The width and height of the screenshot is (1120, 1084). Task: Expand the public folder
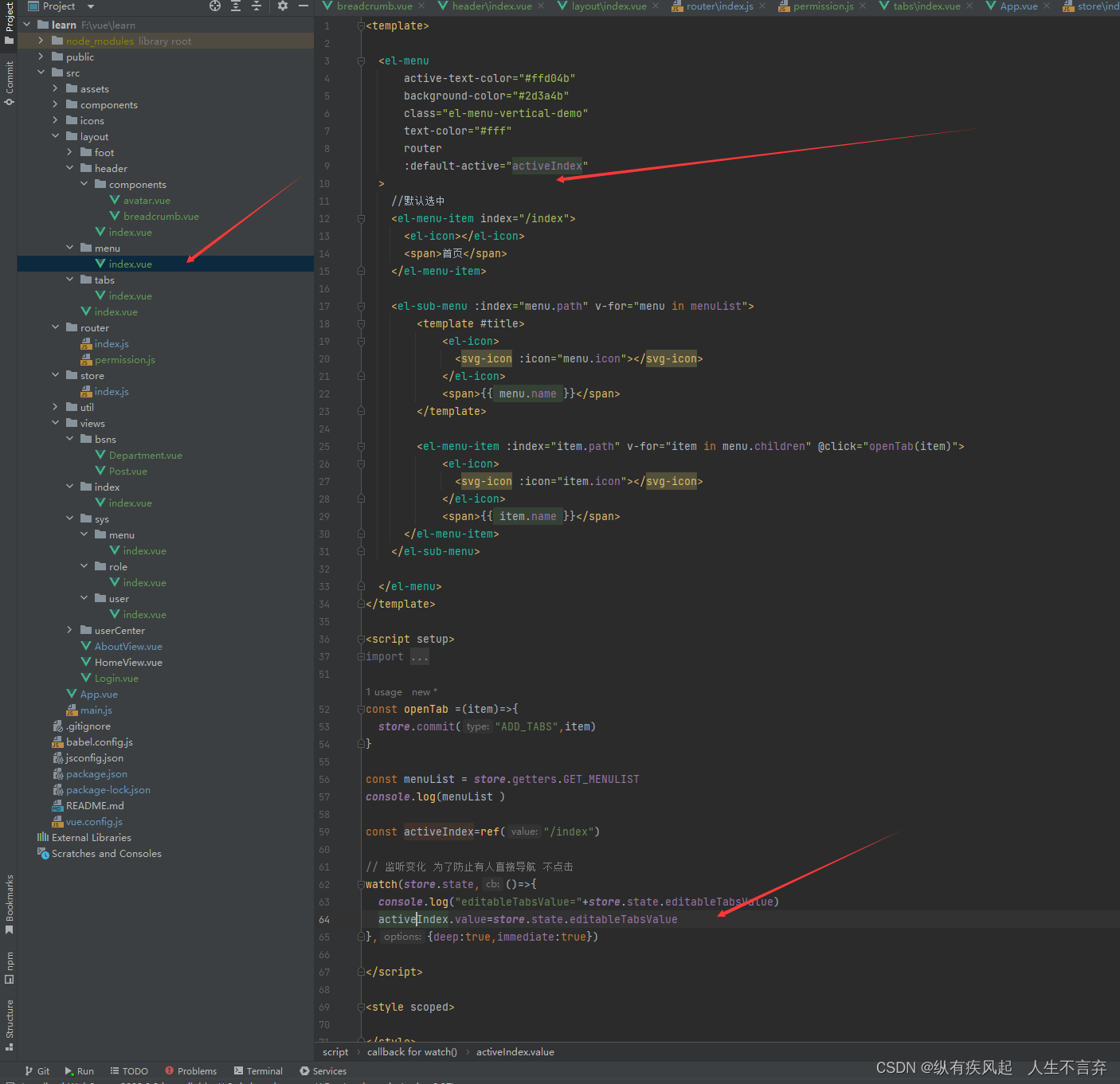point(41,57)
